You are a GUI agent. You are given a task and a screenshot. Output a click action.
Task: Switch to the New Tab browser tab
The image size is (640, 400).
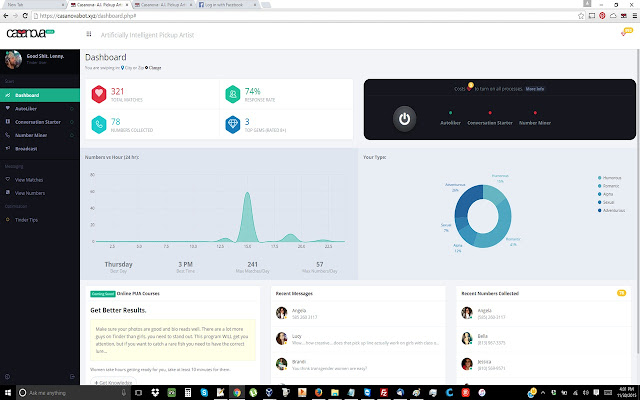35,5
